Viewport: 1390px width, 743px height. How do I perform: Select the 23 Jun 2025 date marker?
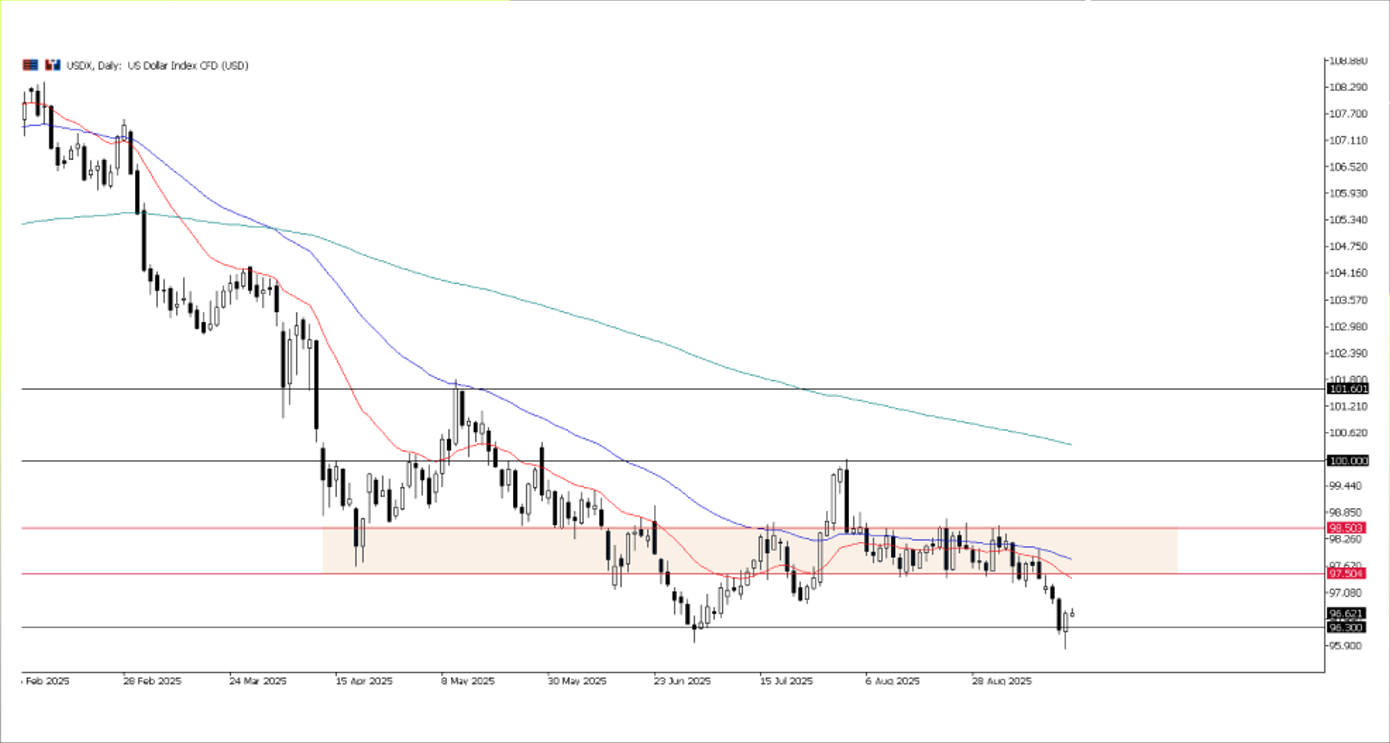pyautogui.click(x=682, y=681)
